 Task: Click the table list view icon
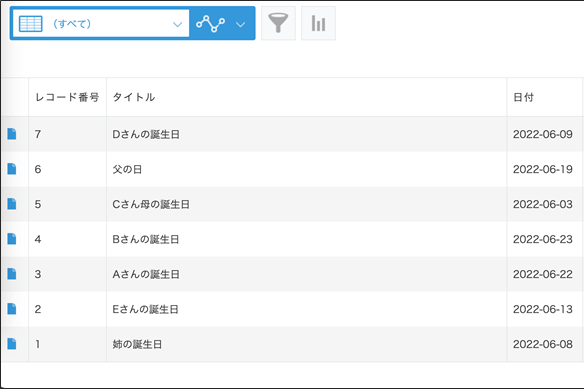coord(31,24)
